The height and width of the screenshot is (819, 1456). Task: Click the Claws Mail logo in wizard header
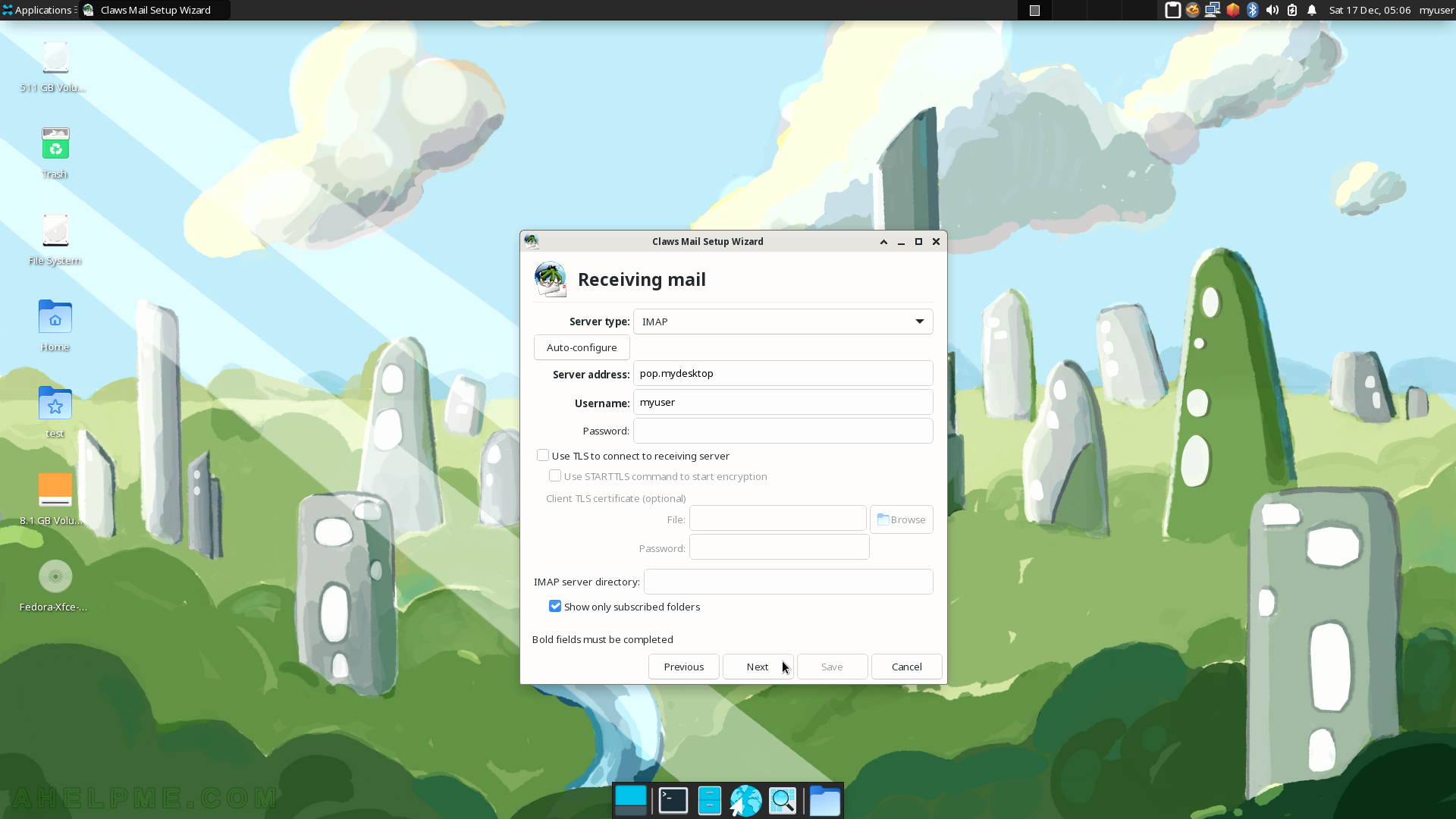pos(551,279)
